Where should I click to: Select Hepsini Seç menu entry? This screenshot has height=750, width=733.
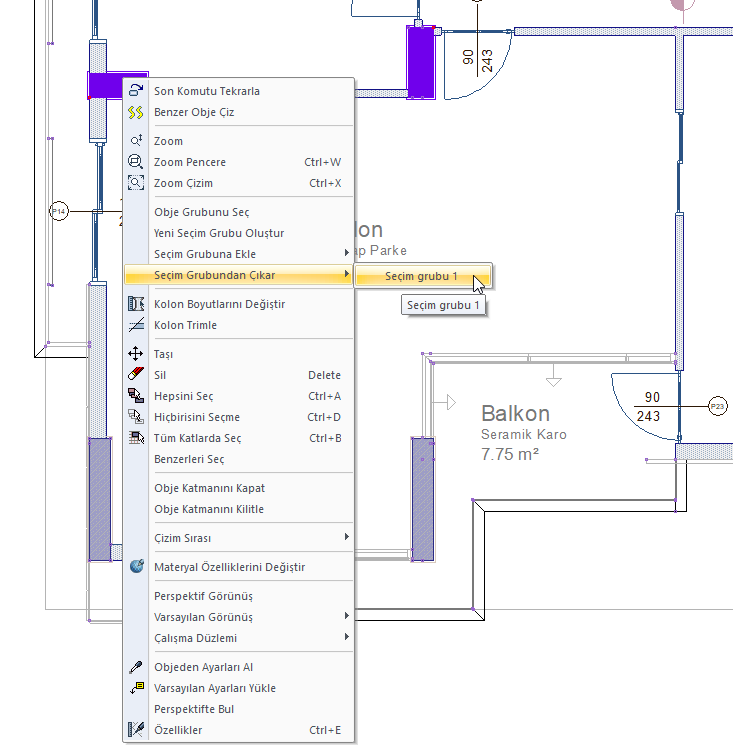[184, 396]
